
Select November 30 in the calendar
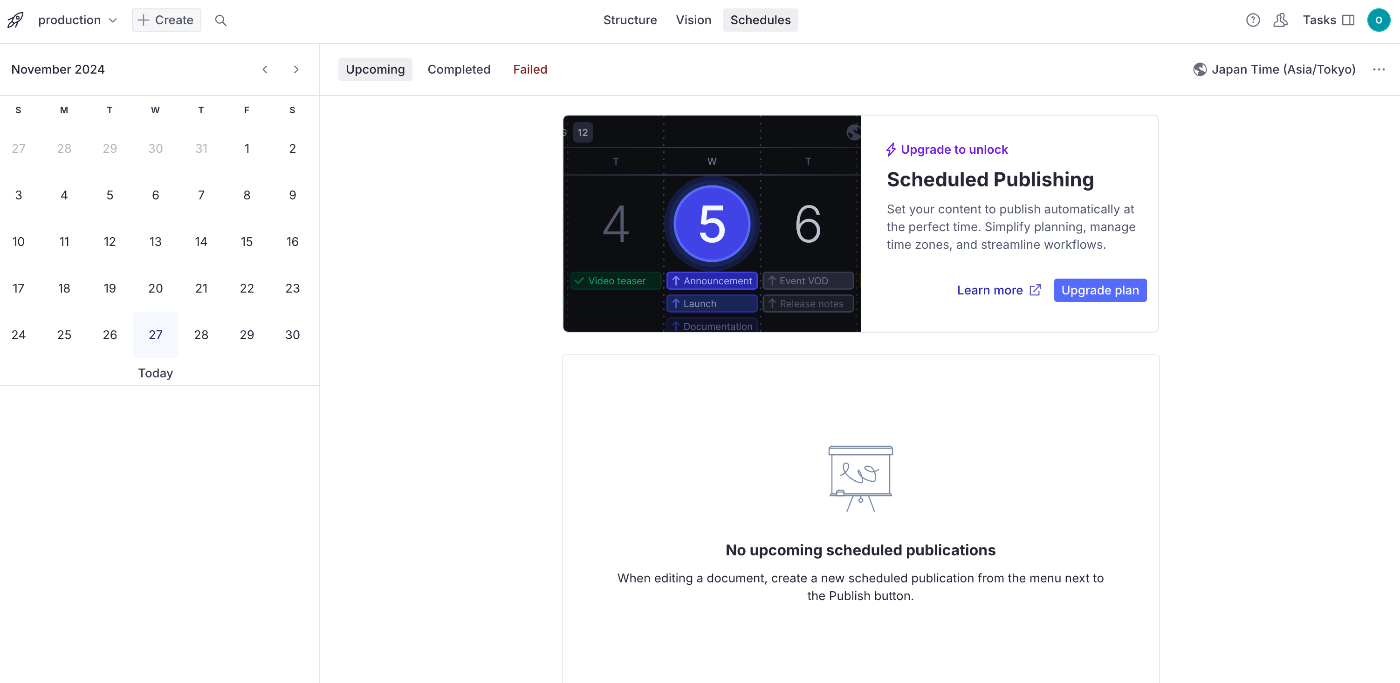(x=292, y=335)
